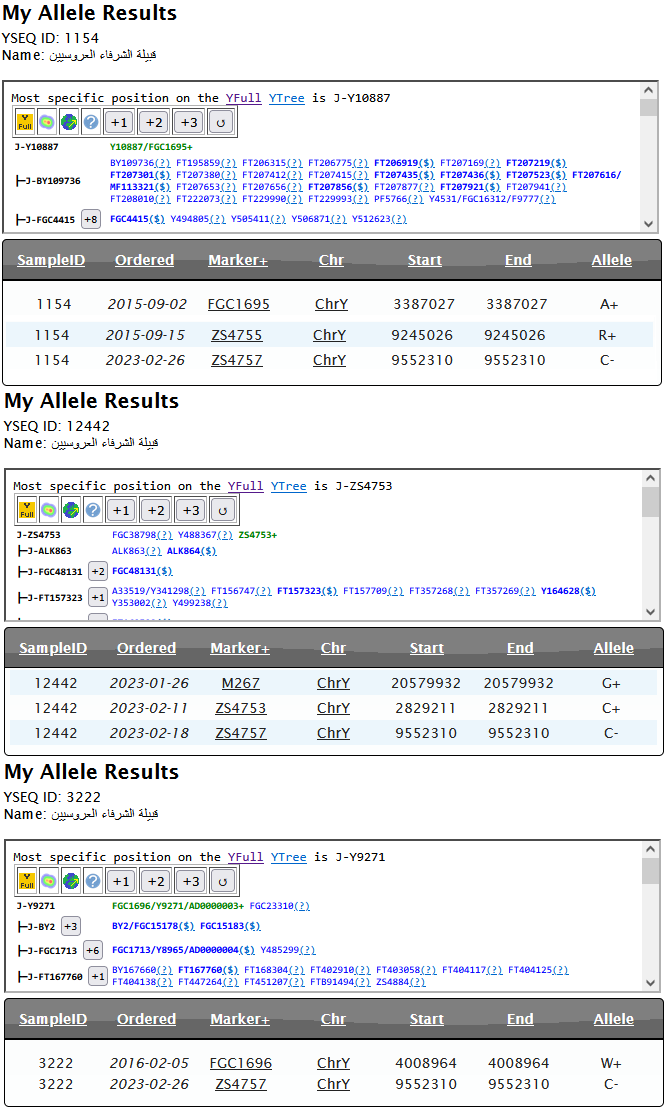Click scroll-down arrow in J-Y10887 panel
The width and height of the screenshot is (667, 1112).
(x=649, y=223)
